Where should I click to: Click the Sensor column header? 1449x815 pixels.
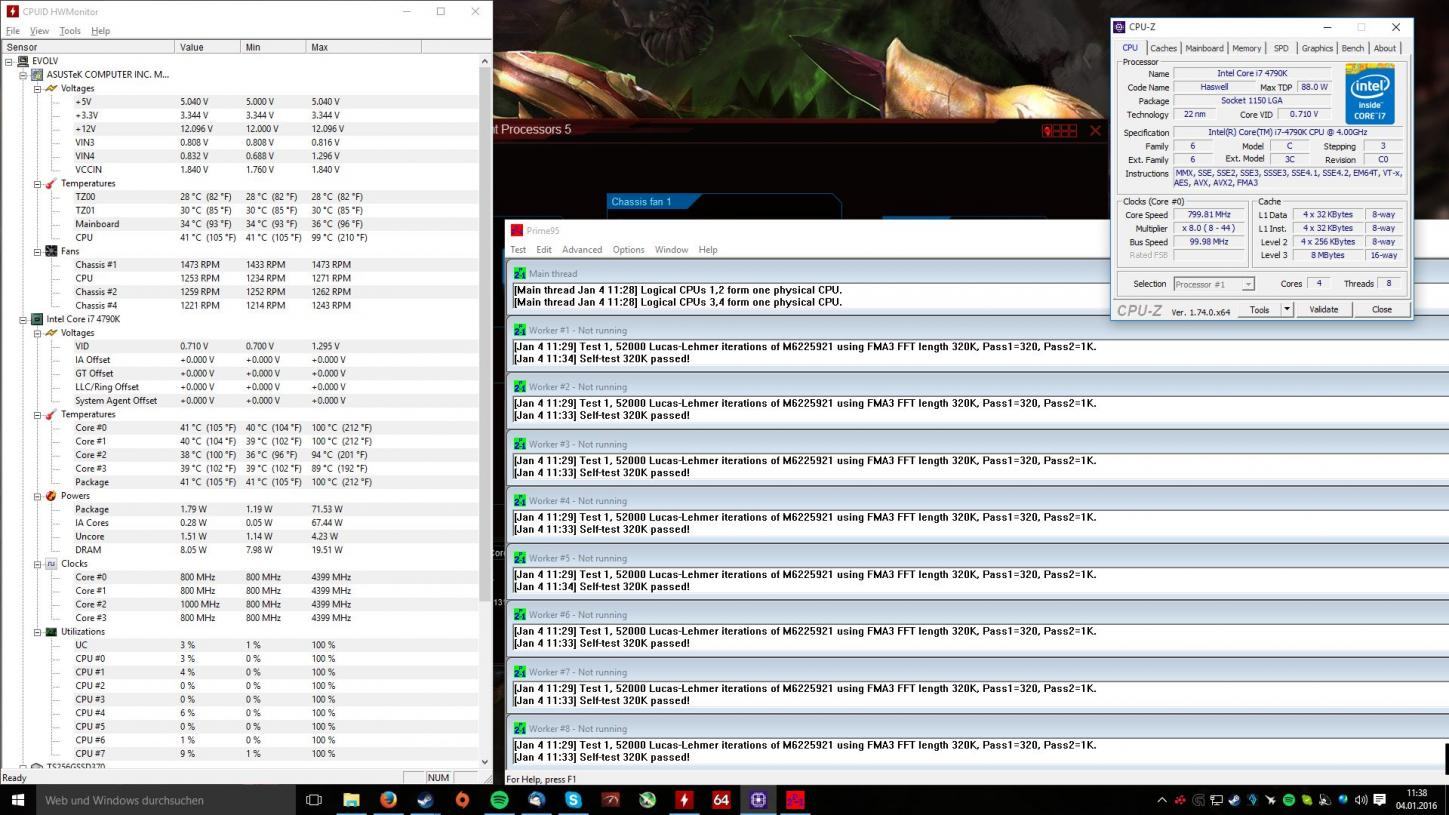88,47
